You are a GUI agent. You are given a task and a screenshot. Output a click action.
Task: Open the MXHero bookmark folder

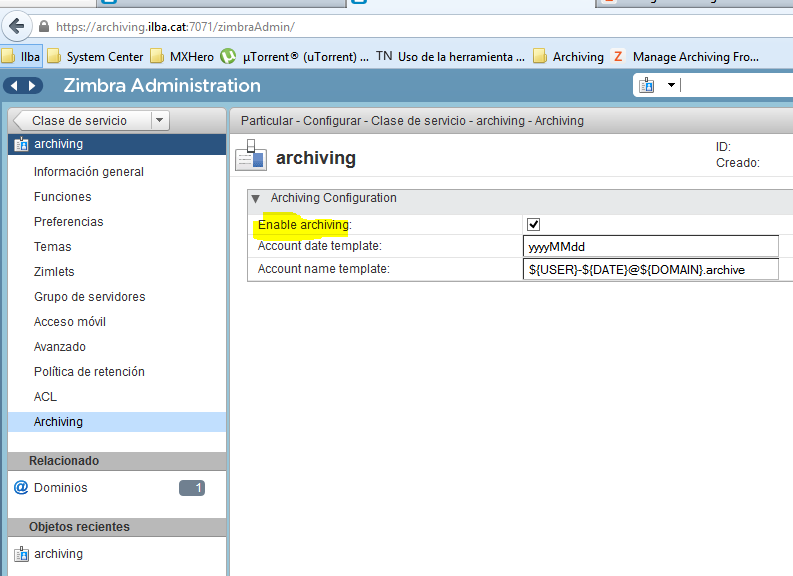182,56
